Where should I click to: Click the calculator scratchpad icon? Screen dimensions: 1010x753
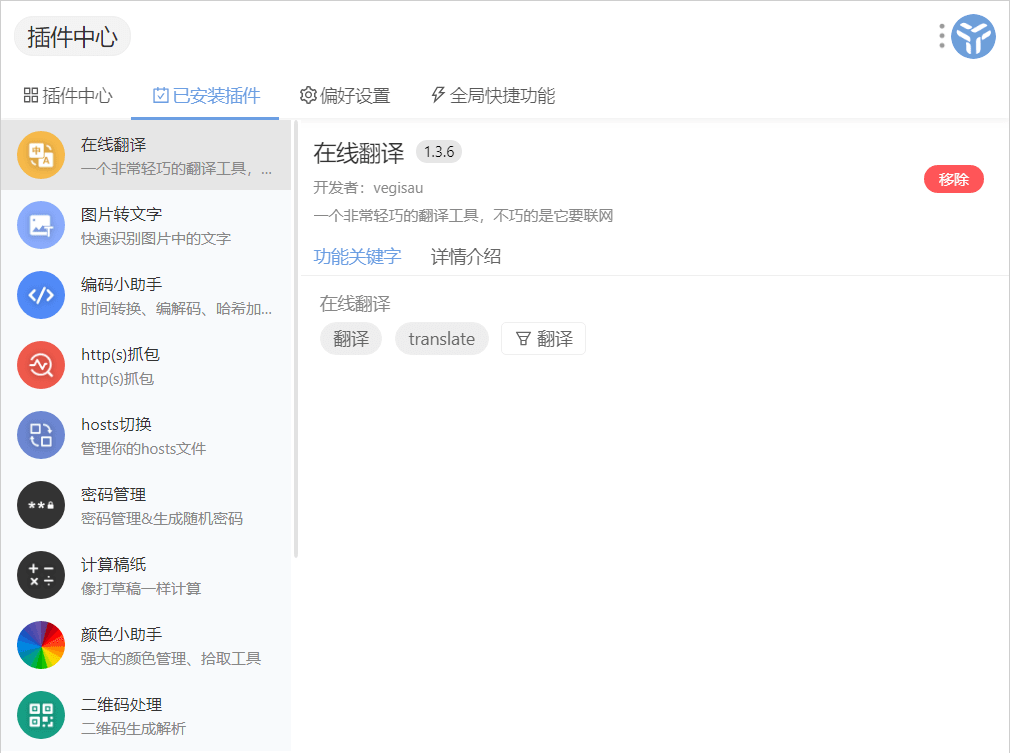coord(41,575)
